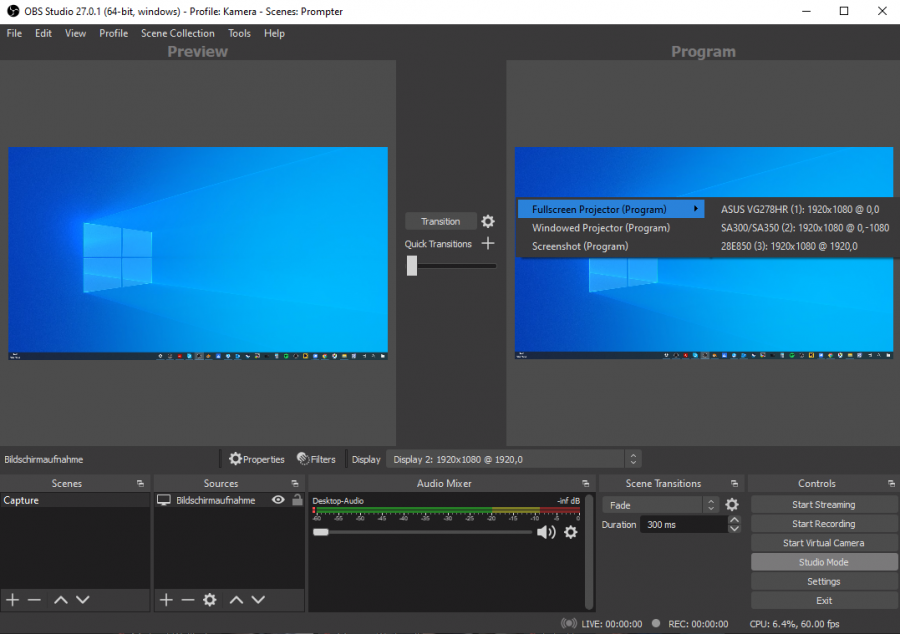Expand Fullscreen Projector (Program) submenu arrow

(x=696, y=209)
